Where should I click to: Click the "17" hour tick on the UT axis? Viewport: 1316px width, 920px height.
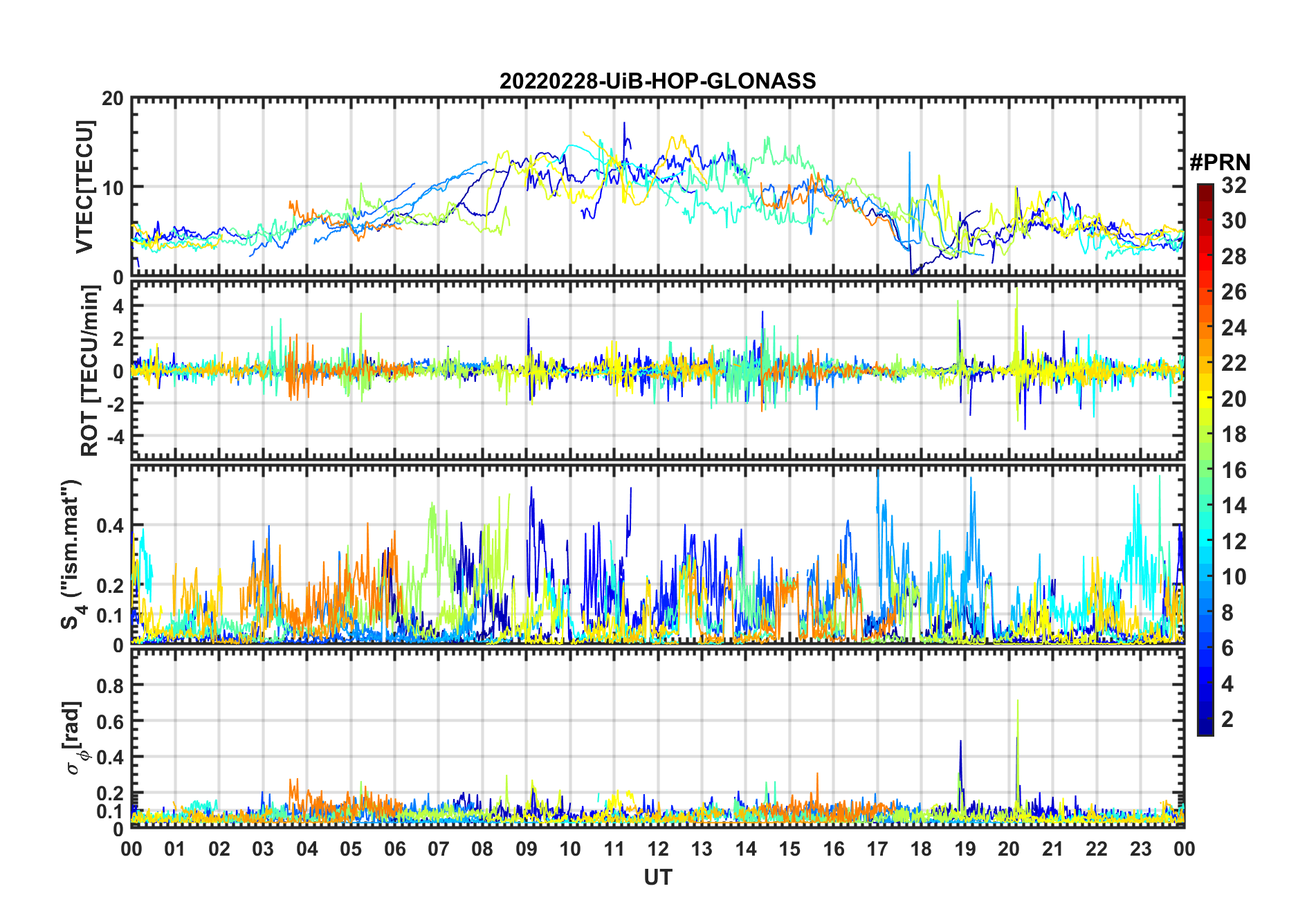tap(877, 849)
